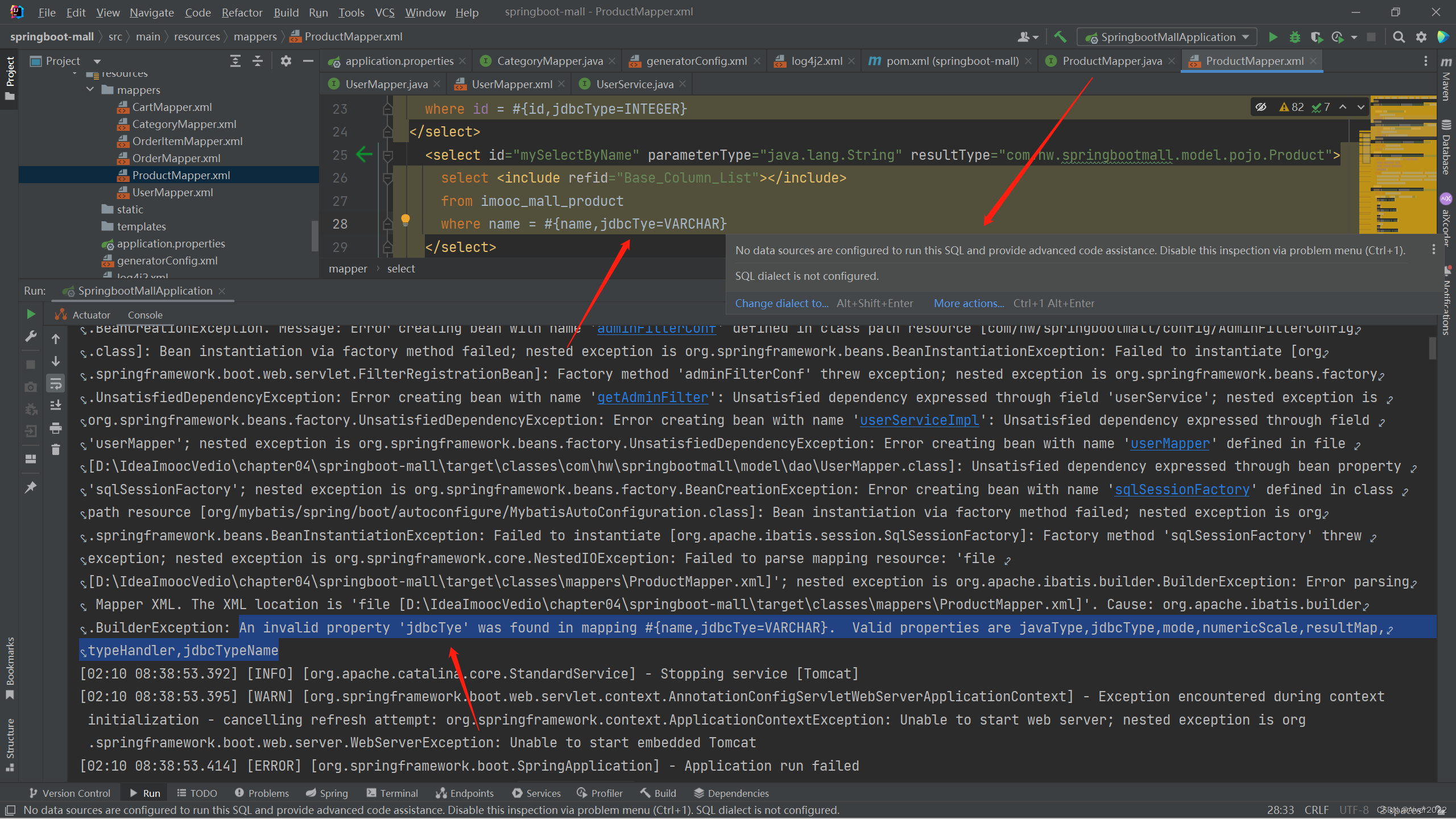Click the lightbulb quick-fix icon on line 28

pyautogui.click(x=406, y=220)
